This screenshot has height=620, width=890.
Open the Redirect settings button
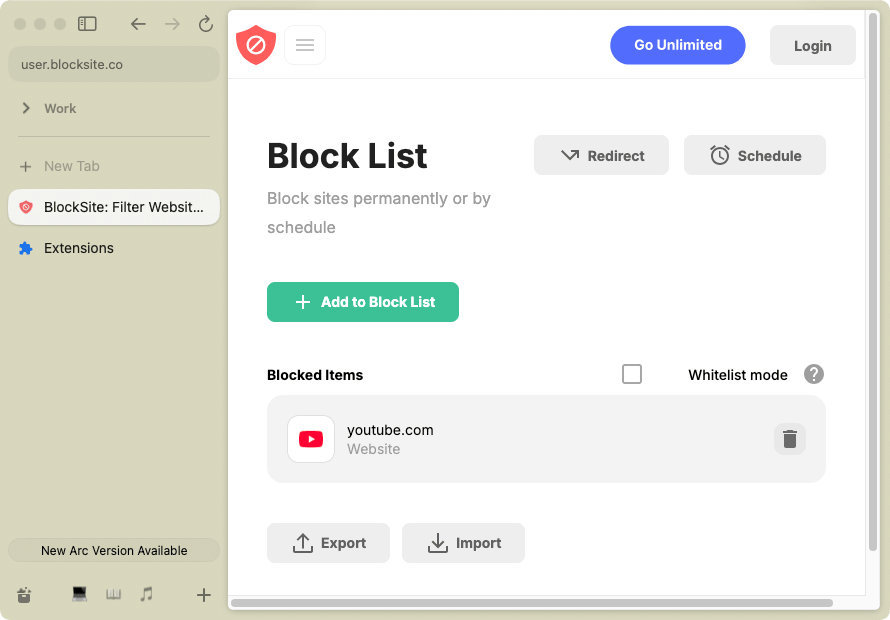coord(601,155)
